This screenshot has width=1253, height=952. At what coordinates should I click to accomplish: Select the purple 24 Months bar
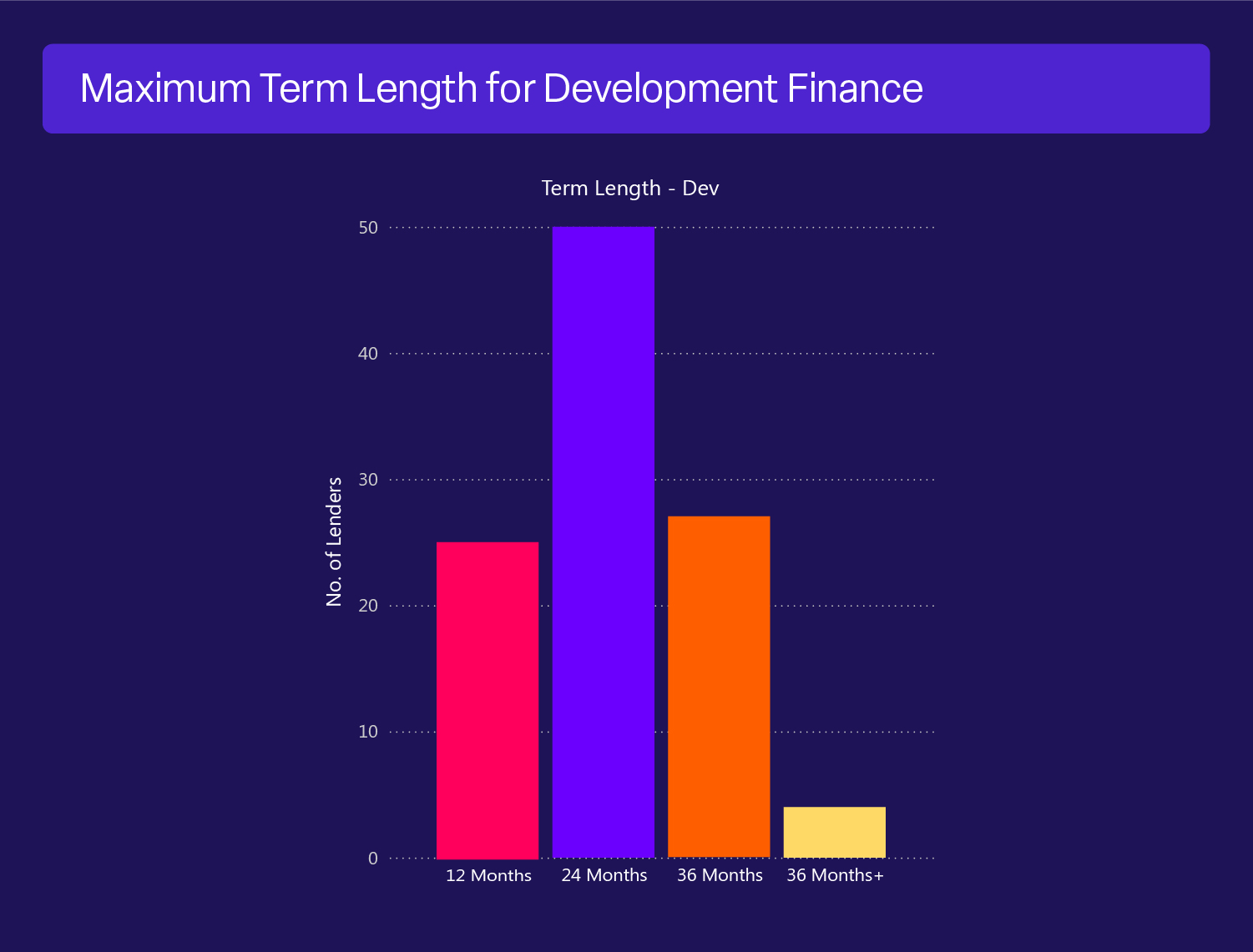(603, 542)
